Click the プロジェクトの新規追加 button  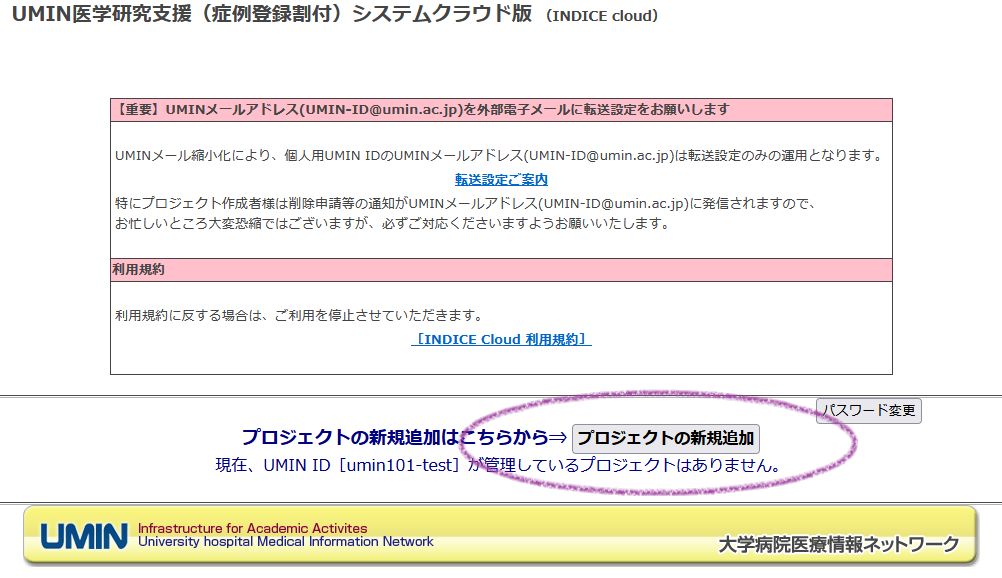point(666,439)
